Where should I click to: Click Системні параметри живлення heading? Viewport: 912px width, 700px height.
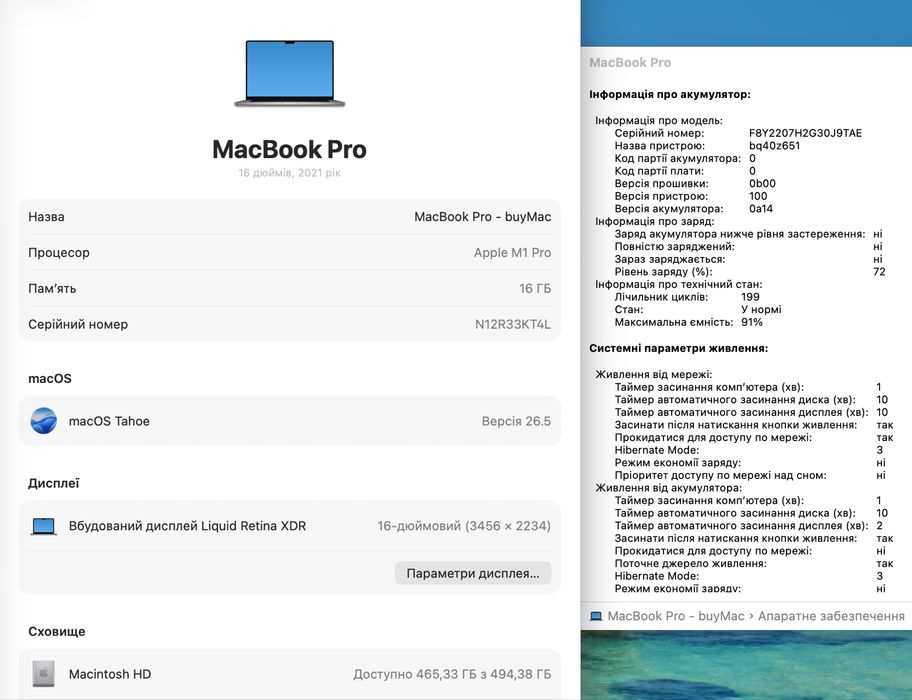click(679, 348)
